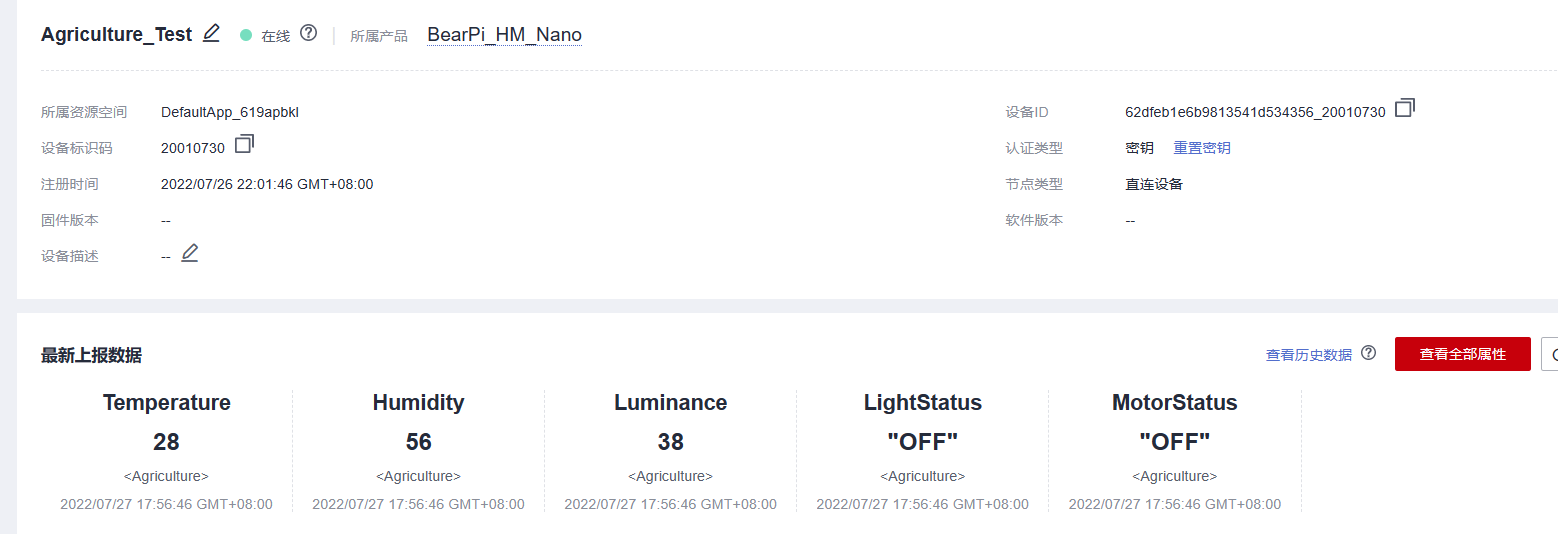The image size is (1558, 534).
Task: Click the pencil icon beside Agriculture_Test
Action: click(x=211, y=33)
